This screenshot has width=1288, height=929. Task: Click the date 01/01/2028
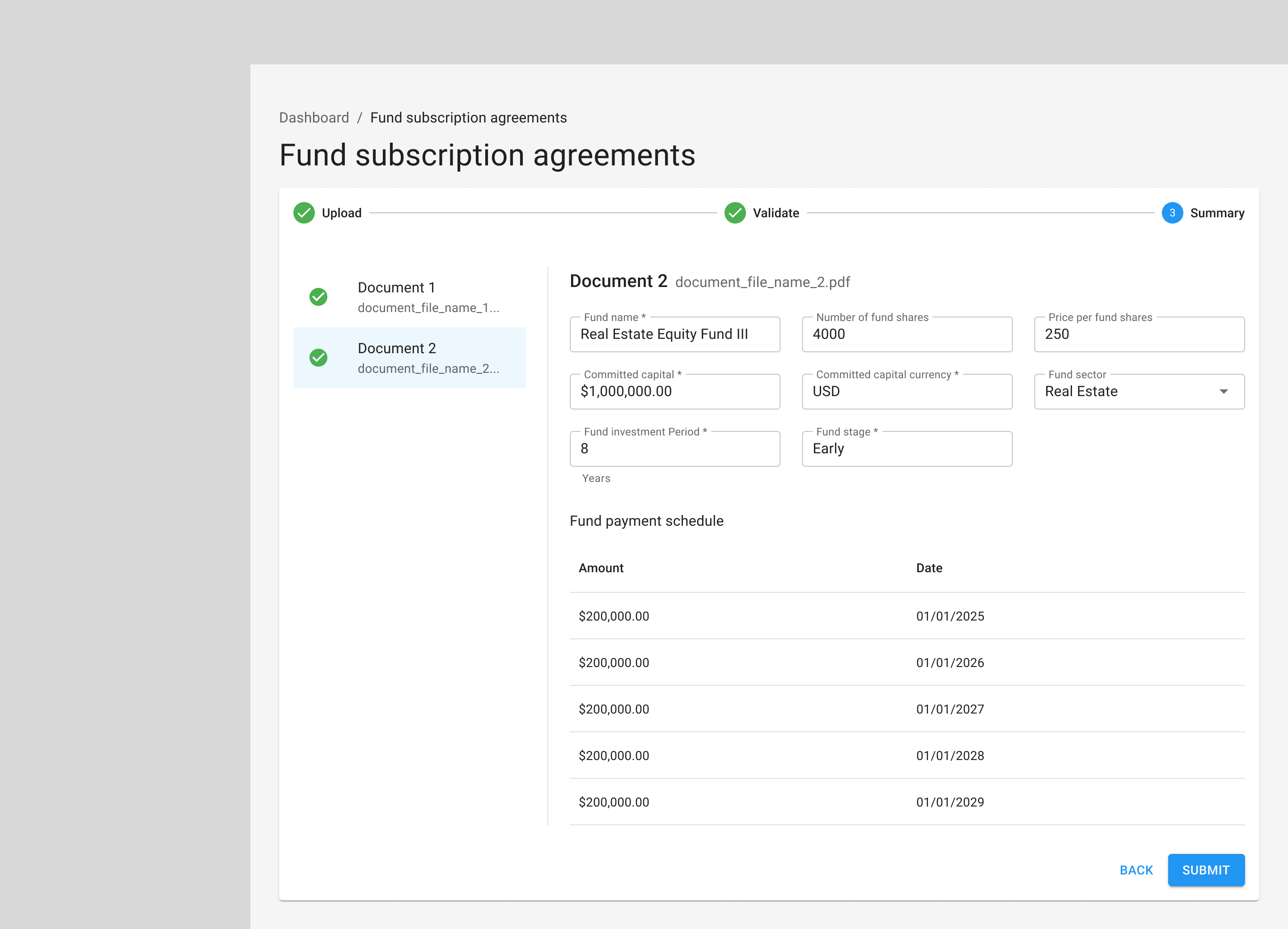950,756
